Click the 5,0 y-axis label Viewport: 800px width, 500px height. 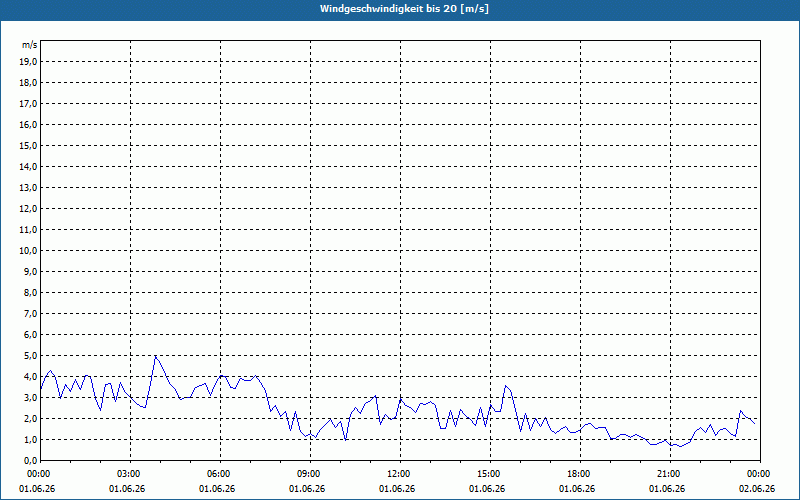point(30,356)
